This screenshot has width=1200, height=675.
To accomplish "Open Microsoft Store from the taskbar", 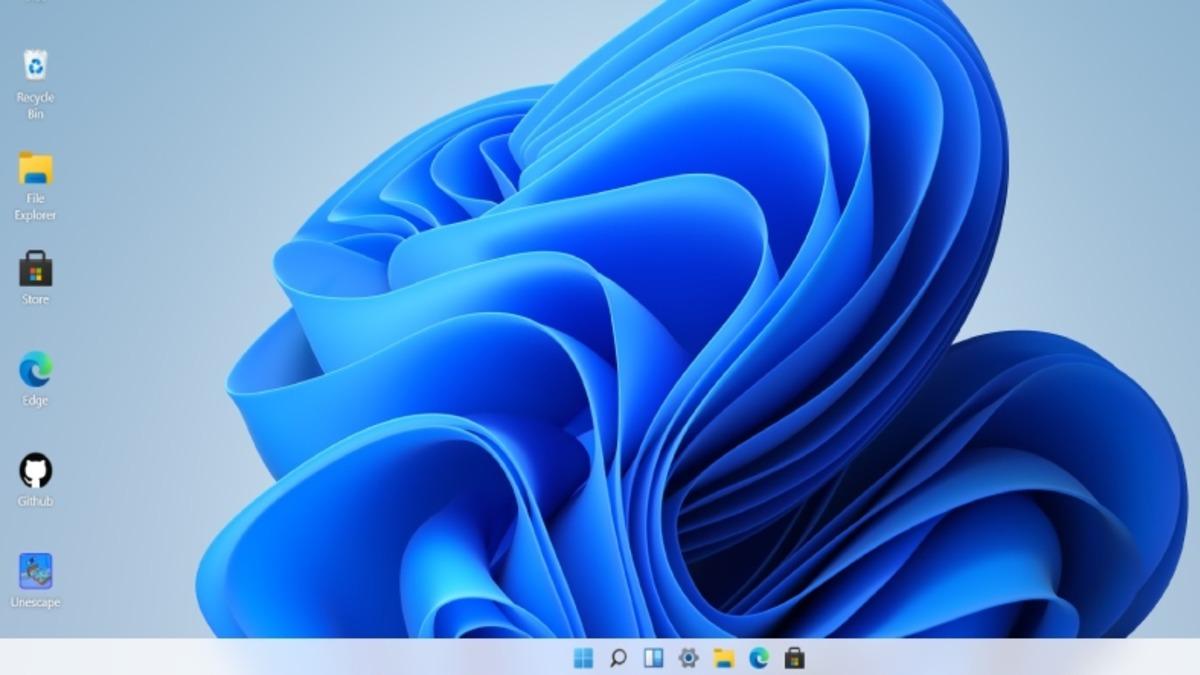I will (x=794, y=659).
